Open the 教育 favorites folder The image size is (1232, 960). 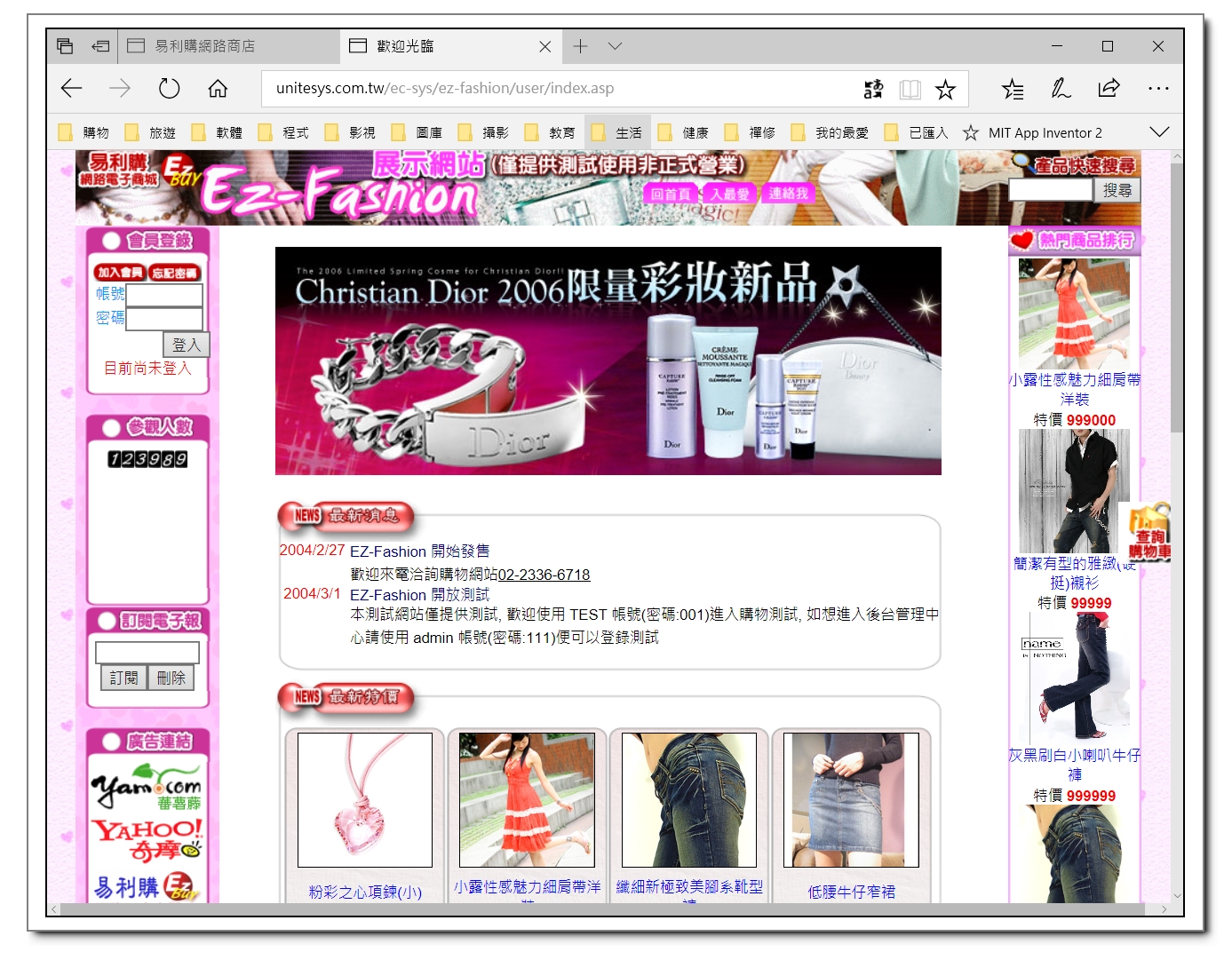[x=550, y=133]
